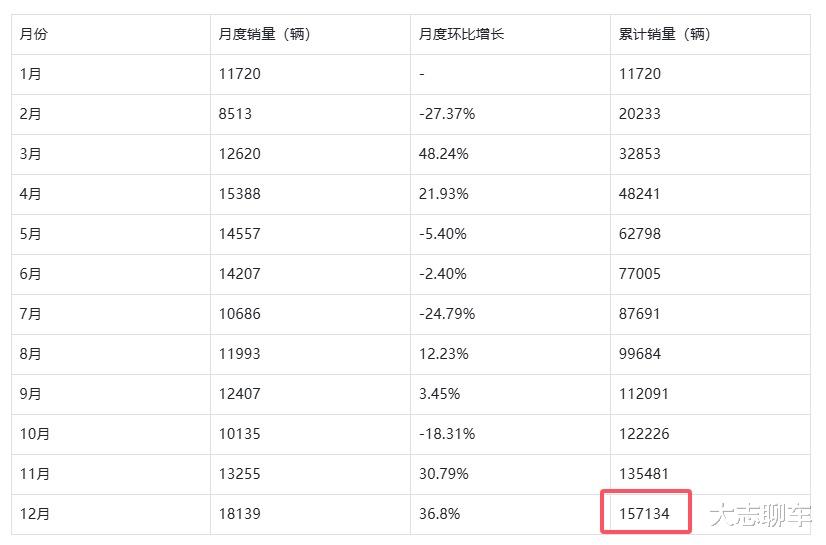Viewport: 826px width, 545px height.
Task: Select the -27.37% growth cell
Action: click(447, 114)
